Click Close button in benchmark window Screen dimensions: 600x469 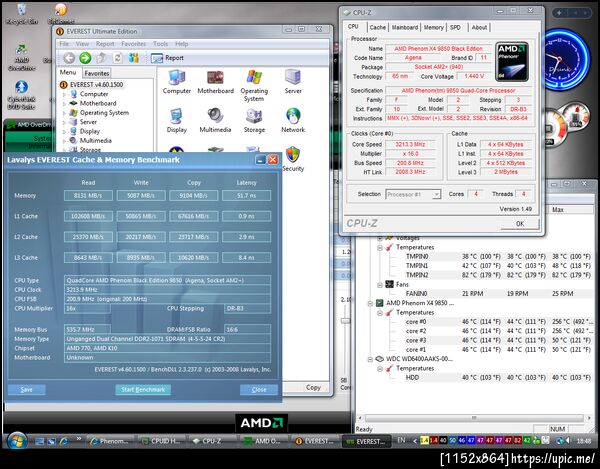[x=259, y=389]
